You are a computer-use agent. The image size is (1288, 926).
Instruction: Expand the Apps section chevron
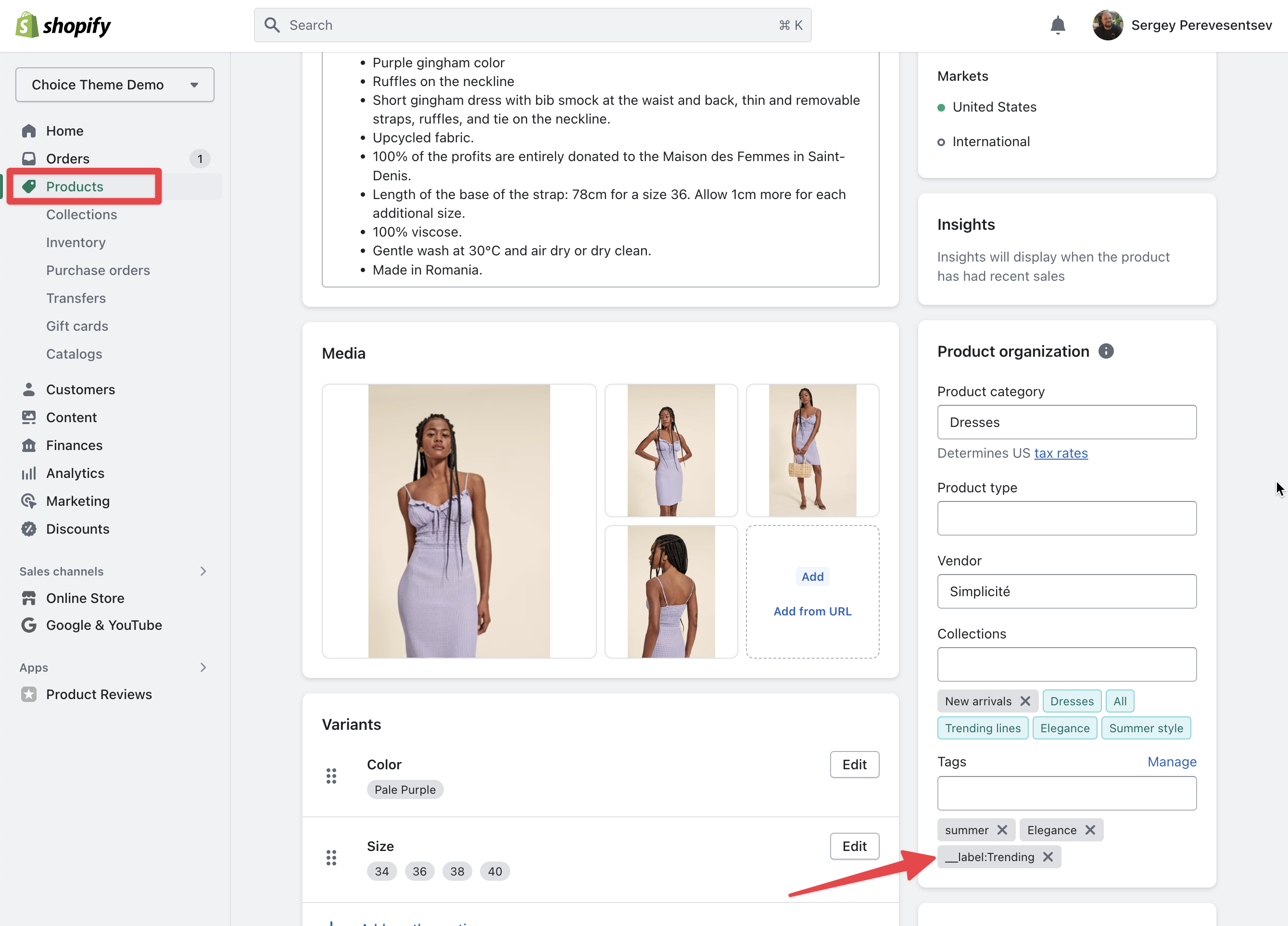pos(203,668)
